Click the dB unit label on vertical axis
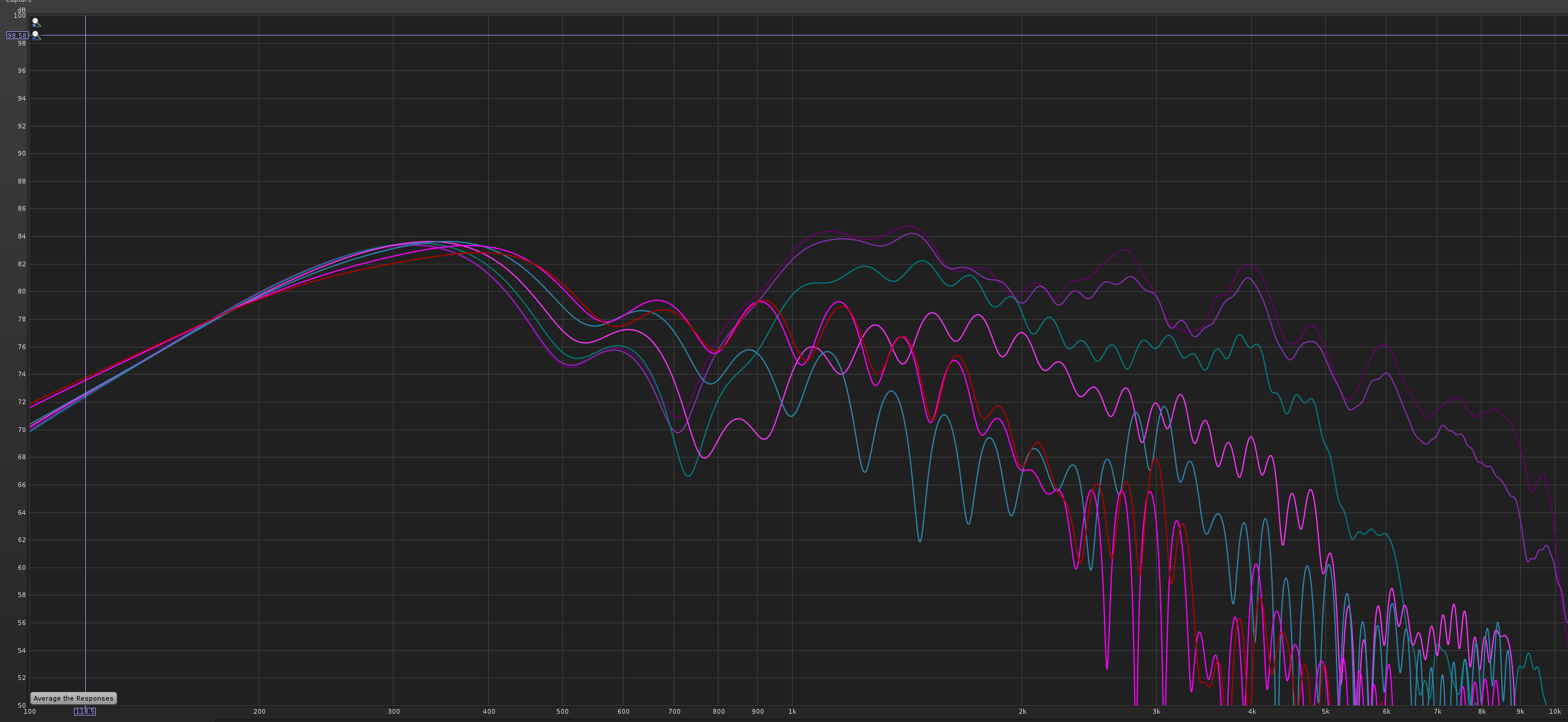The width and height of the screenshot is (1568, 722). (22, 10)
